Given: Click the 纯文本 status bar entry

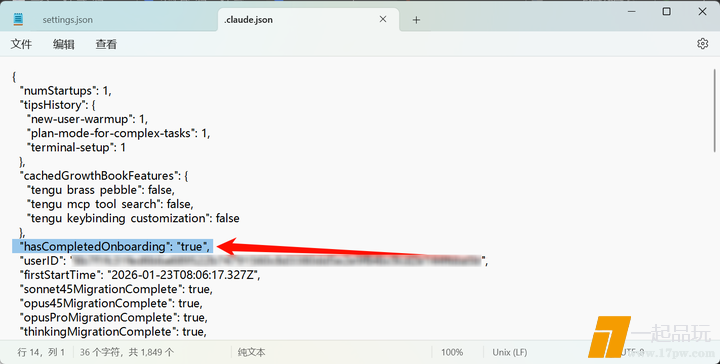Looking at the screenshot, I should point(252,352).
